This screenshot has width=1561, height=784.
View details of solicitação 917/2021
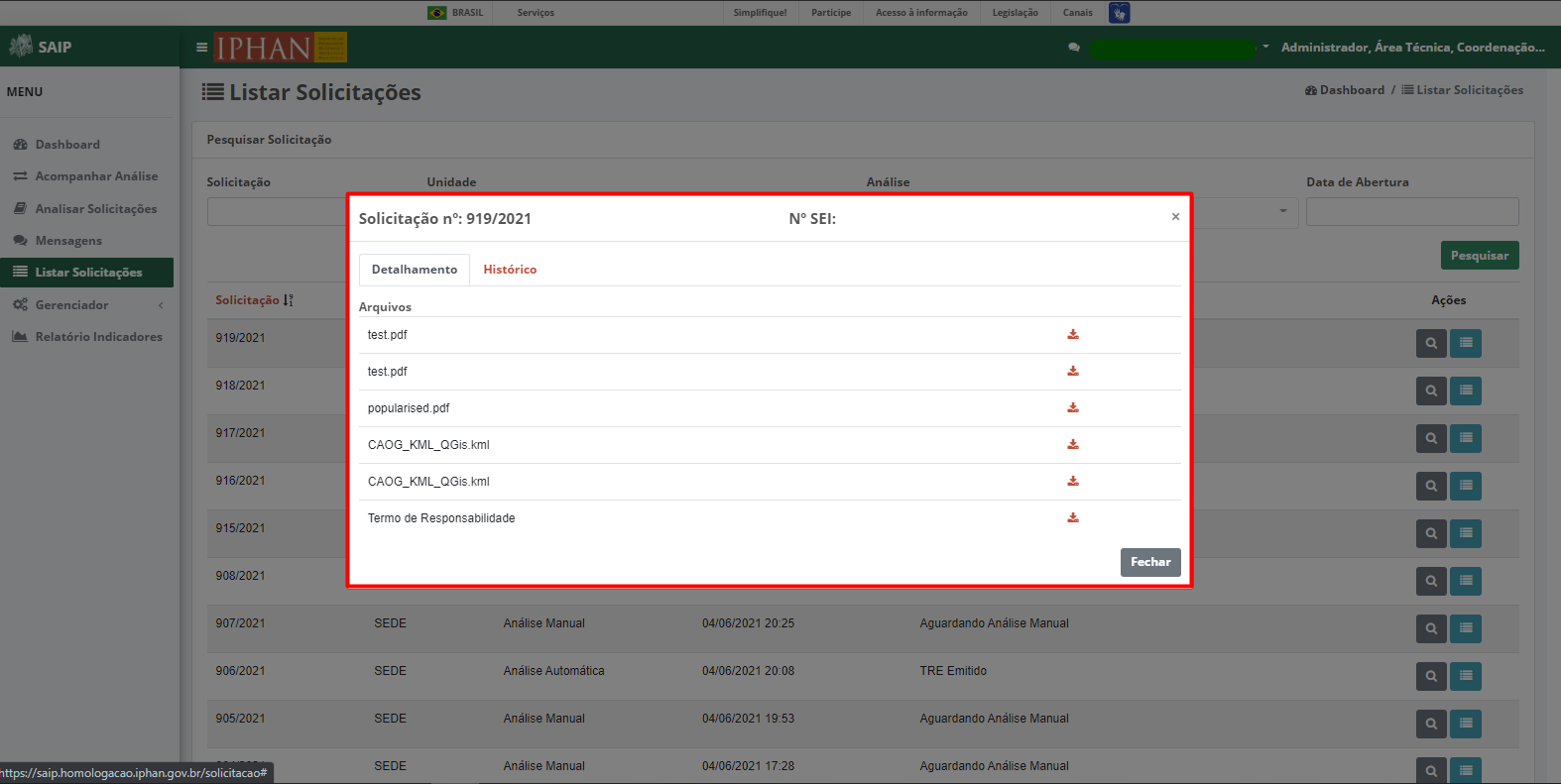1431,439
